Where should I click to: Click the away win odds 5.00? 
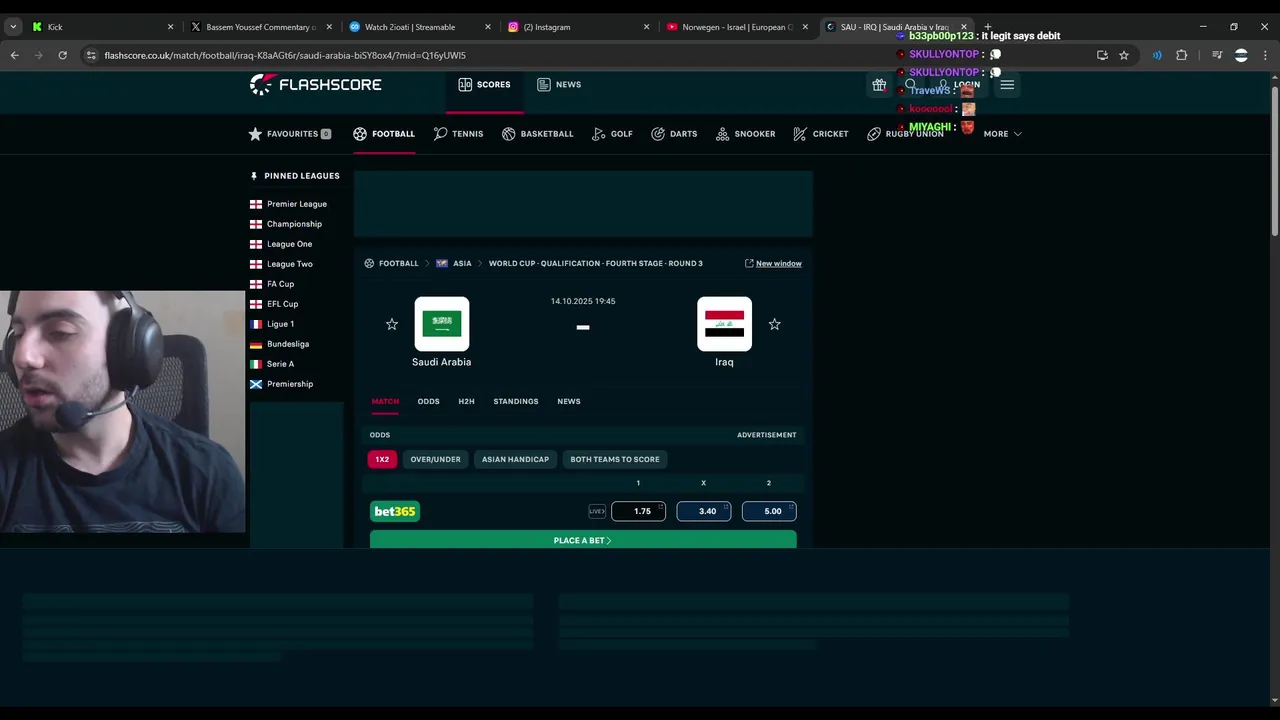click(x=769, y=511)
